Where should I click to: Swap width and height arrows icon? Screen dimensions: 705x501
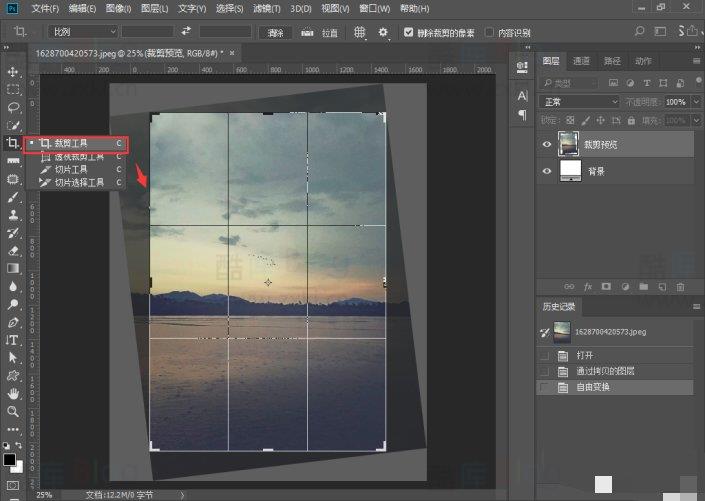click(186, 32)
